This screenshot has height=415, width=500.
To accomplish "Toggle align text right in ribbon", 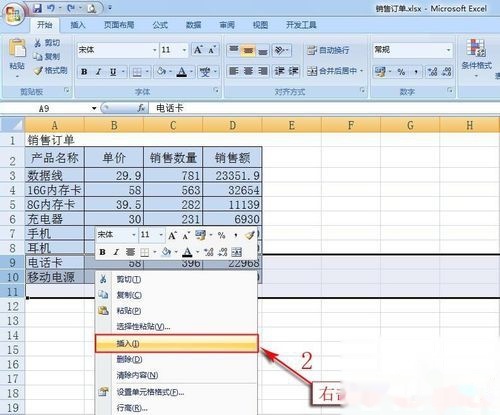I will click(263, 71).
